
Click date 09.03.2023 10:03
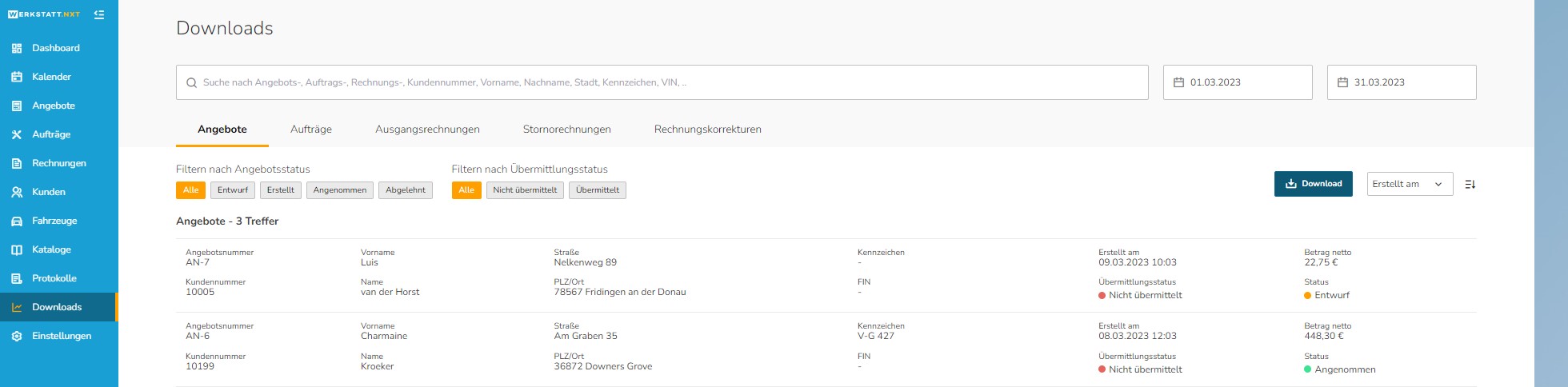point(1138,262)
